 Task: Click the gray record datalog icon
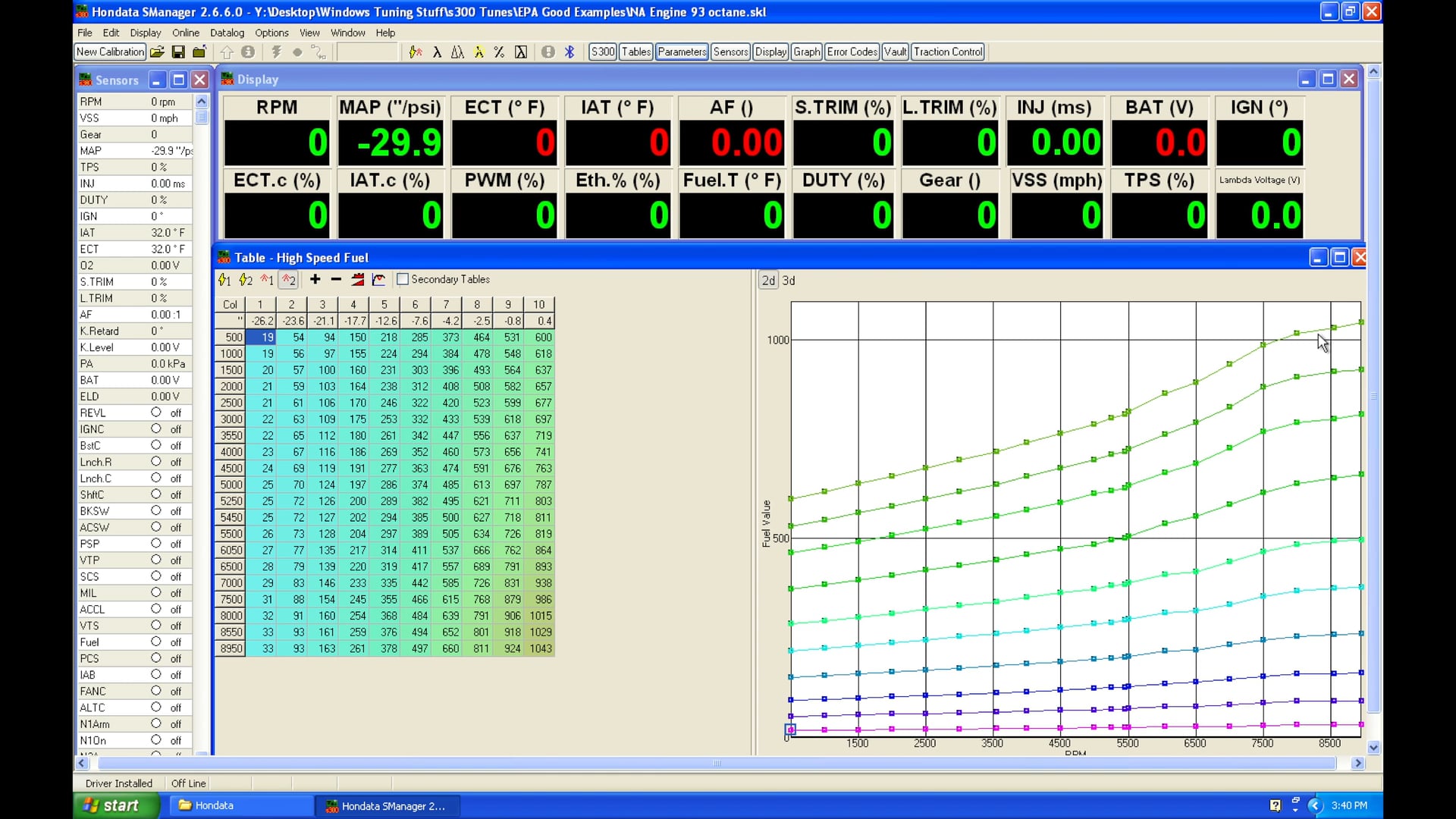(x=297, y=52)
